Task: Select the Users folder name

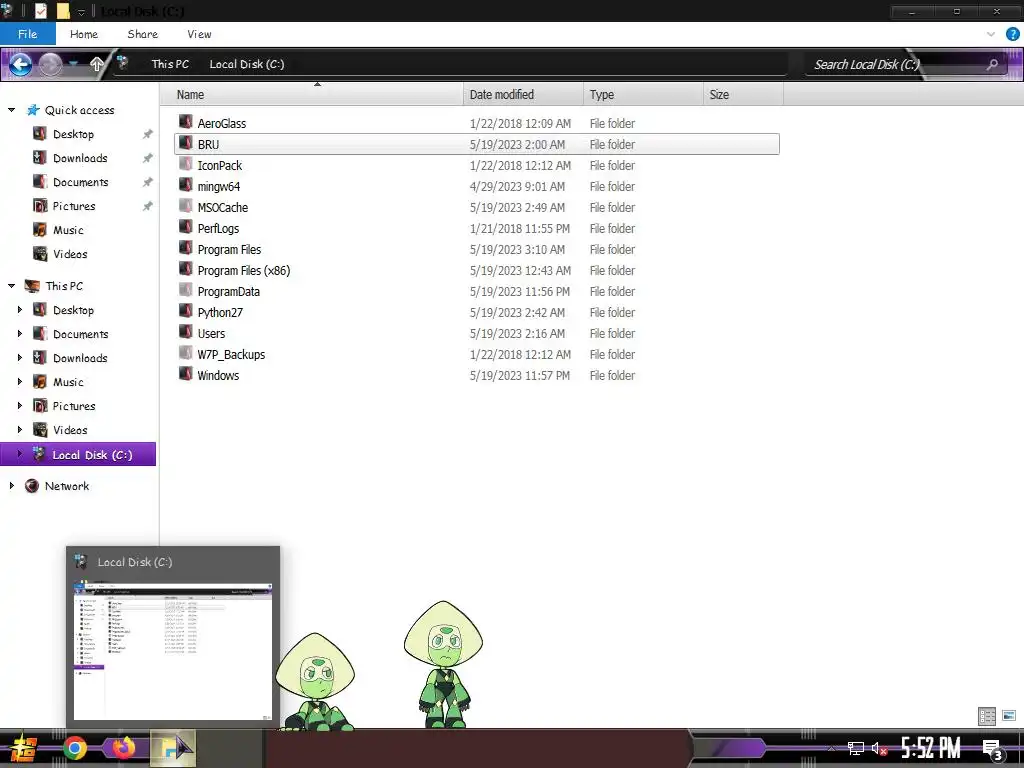Action: click(211, 334)
